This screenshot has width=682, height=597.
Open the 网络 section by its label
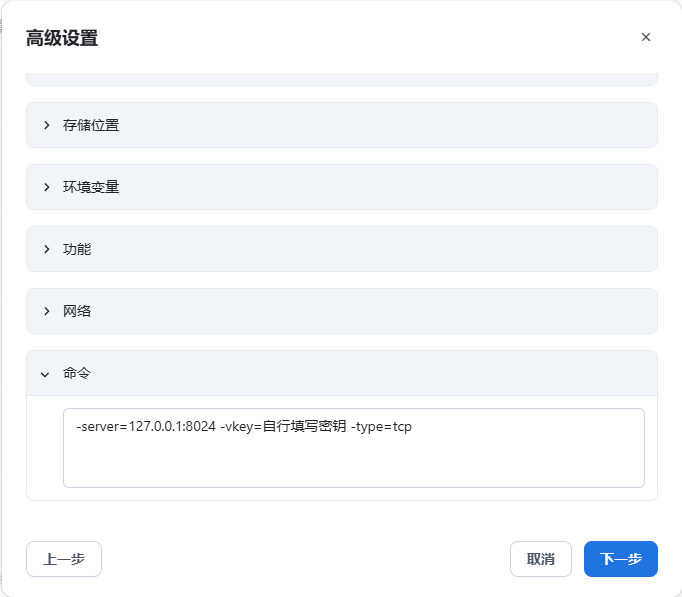(x=77, y=311)
